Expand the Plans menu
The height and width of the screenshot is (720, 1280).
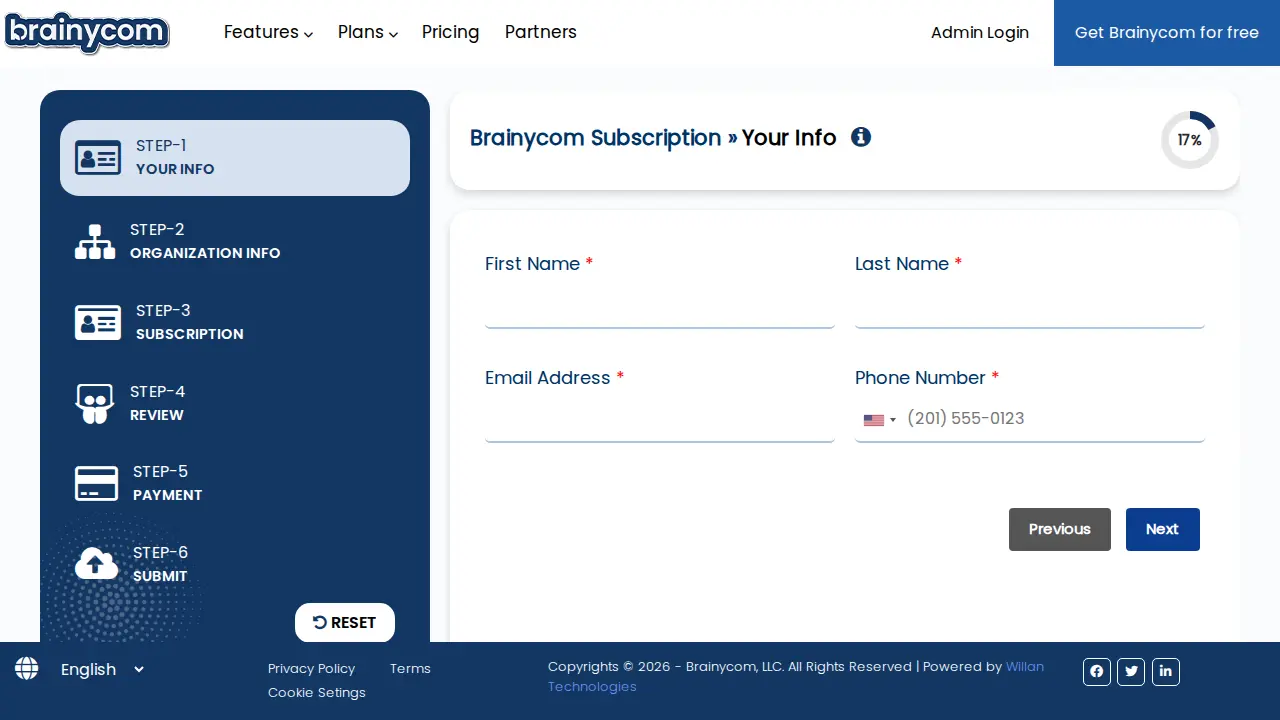coord(368,32)
